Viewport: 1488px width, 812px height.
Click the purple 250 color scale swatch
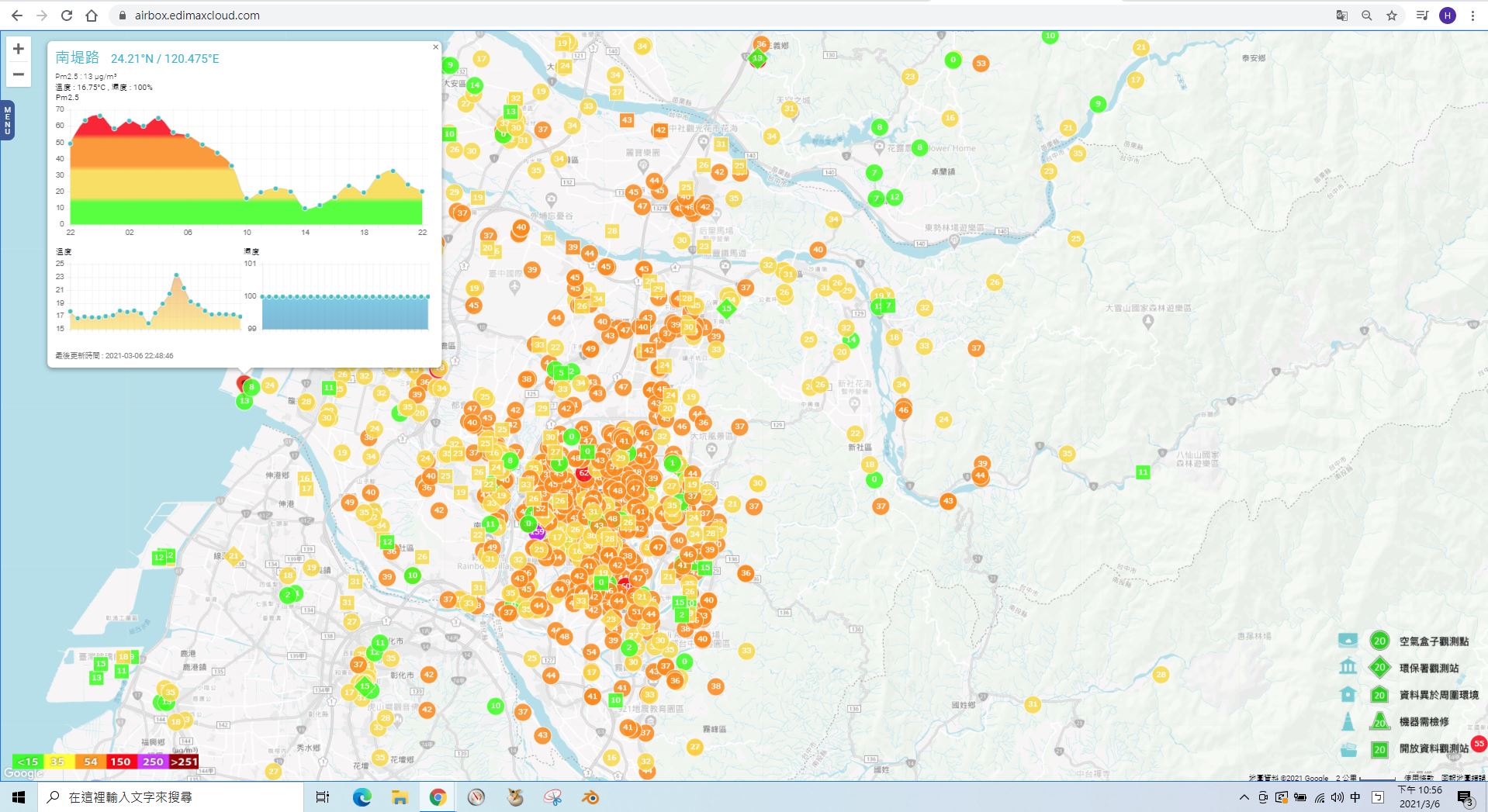153,762
